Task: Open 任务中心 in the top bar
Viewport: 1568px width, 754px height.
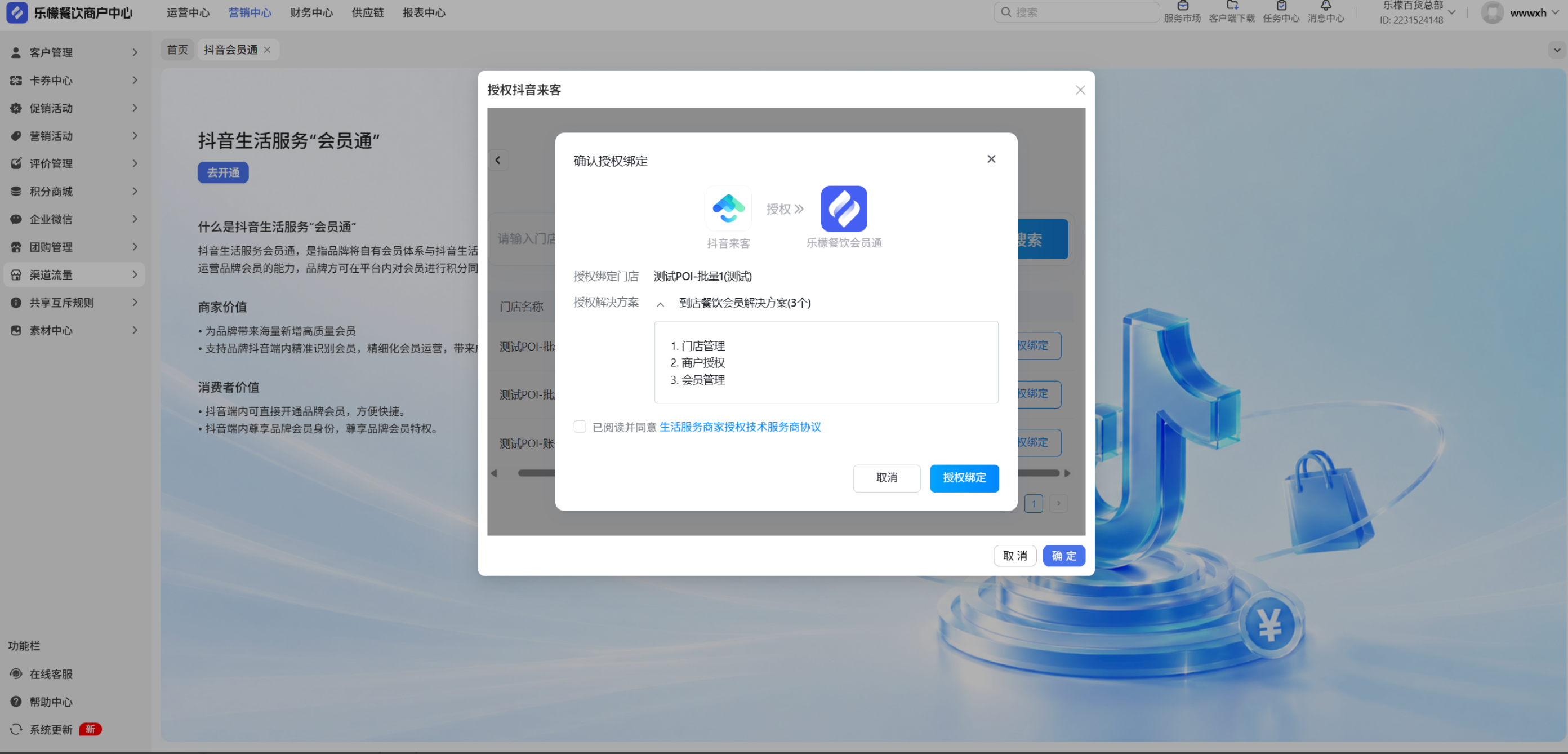Action: (x=1281, y=12)
